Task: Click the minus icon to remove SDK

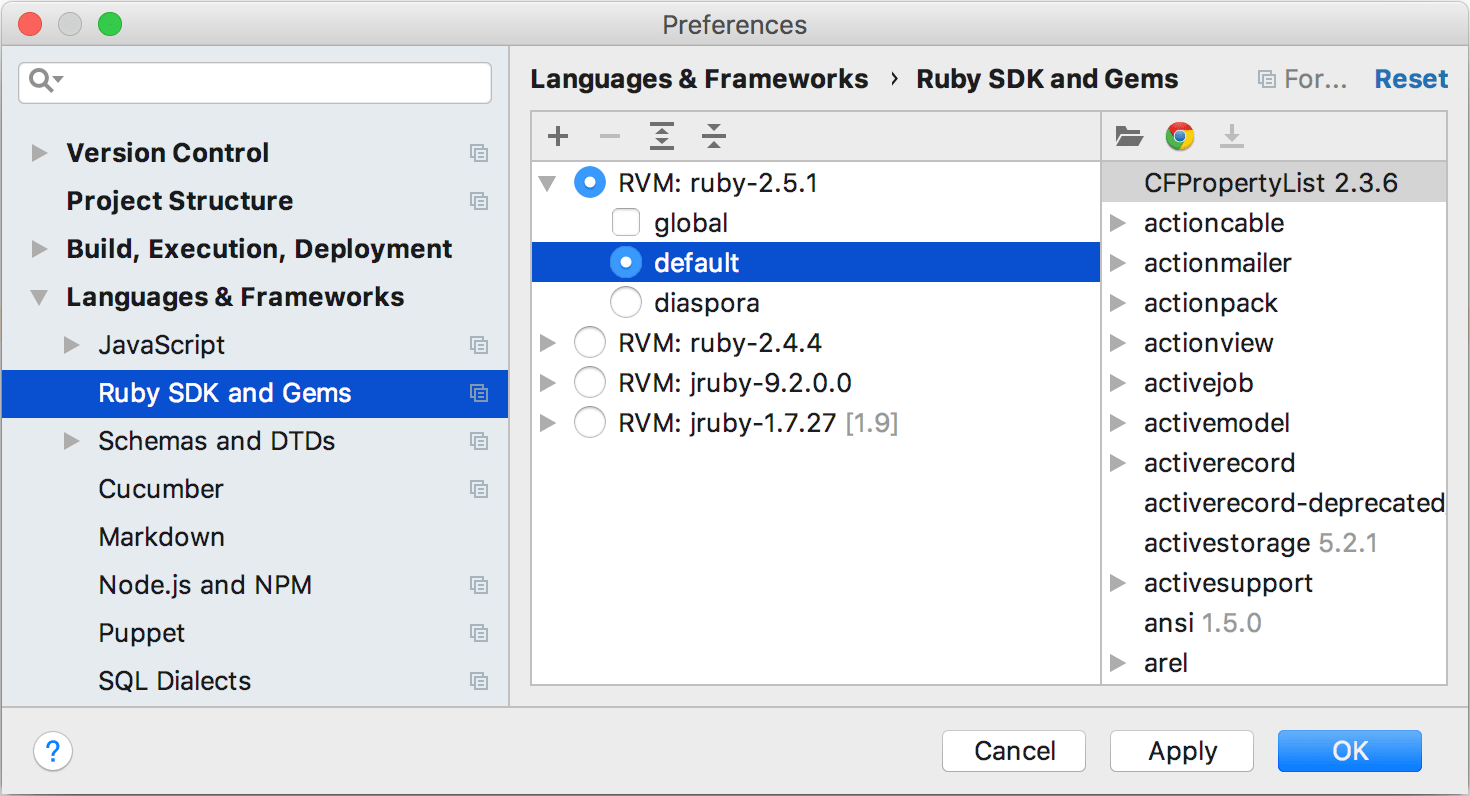Action: 610,136
